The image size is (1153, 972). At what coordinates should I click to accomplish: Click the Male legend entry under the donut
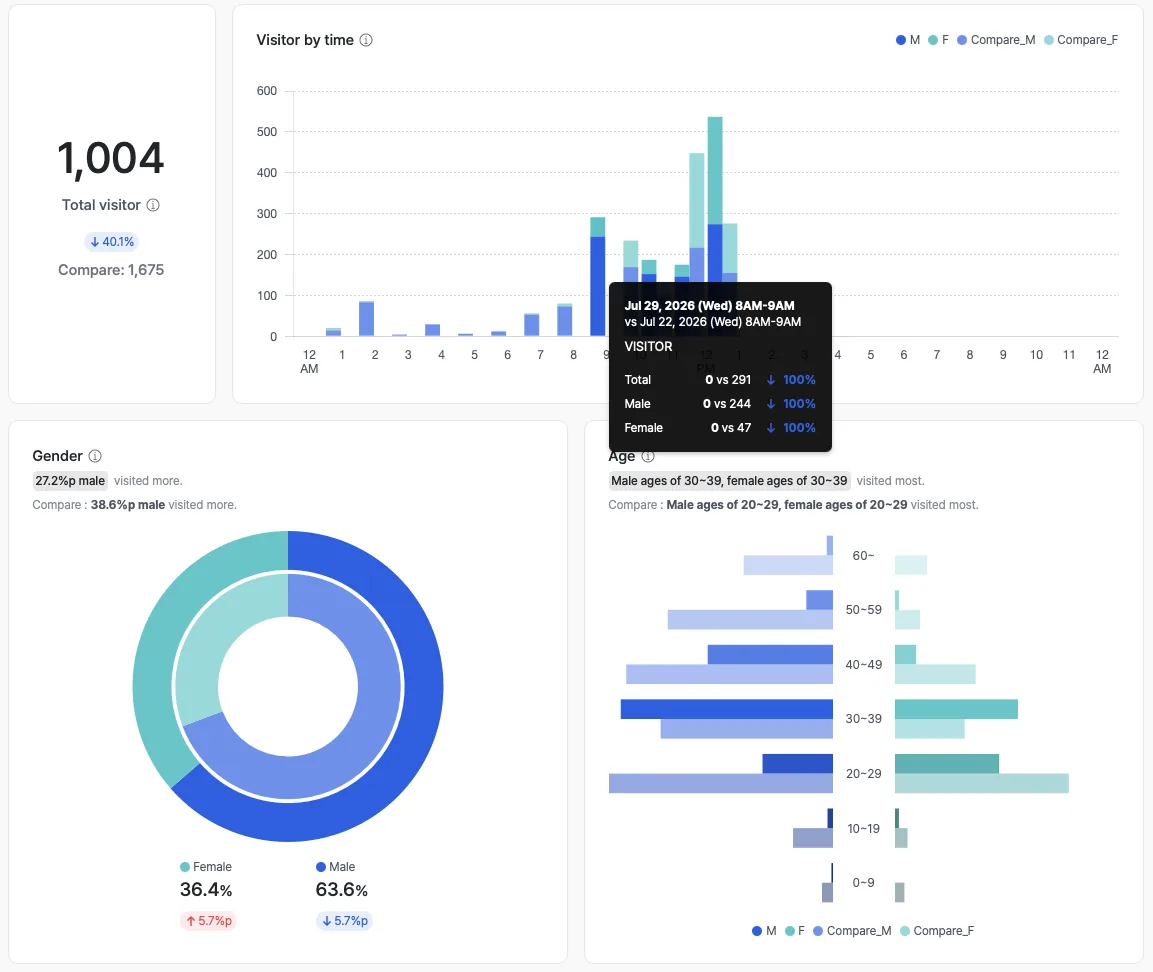click(x=335, y=867)
